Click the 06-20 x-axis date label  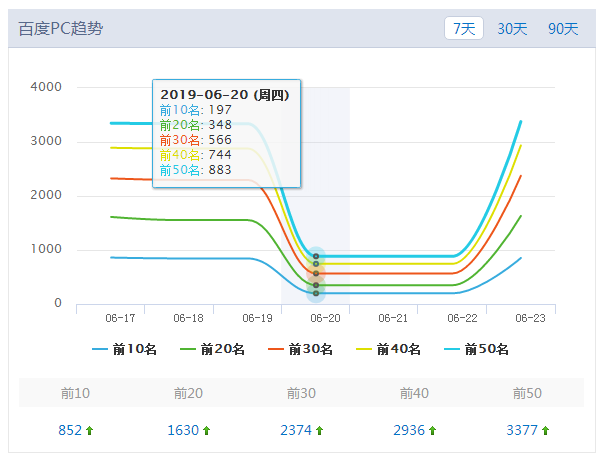click(325, 318)
